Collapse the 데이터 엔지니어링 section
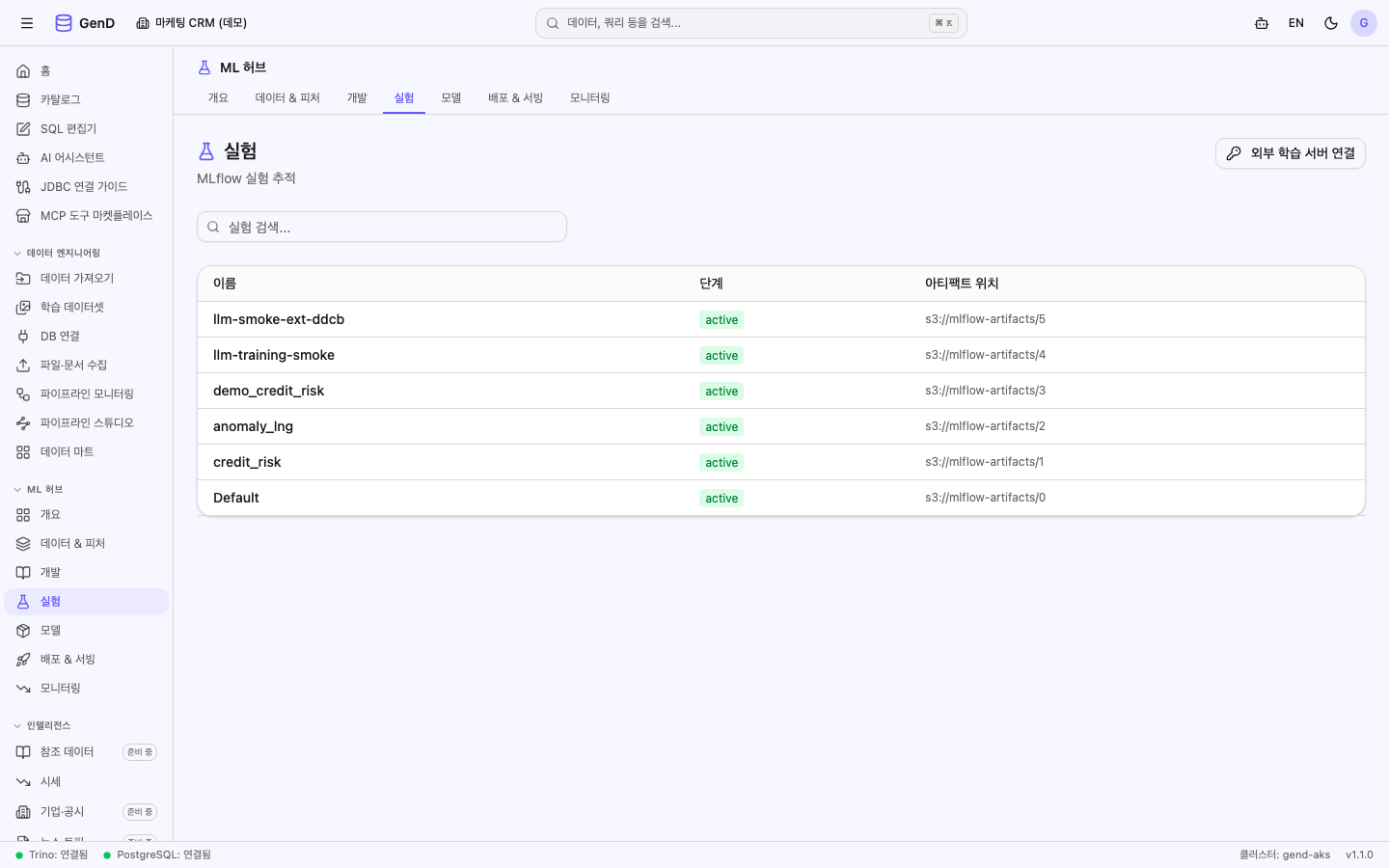 (58, 253)
